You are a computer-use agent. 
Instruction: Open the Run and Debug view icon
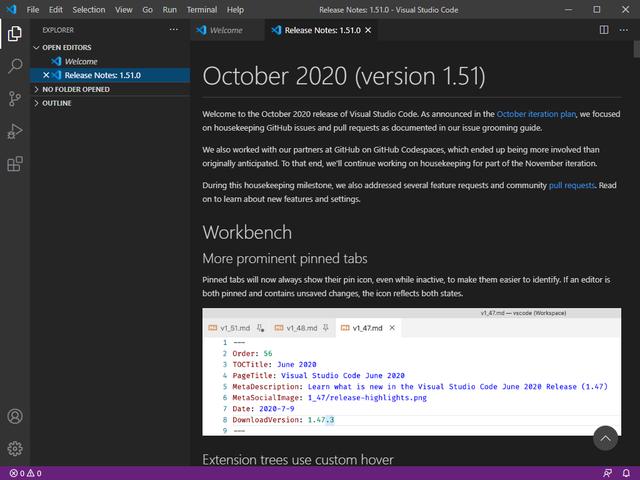15,131
